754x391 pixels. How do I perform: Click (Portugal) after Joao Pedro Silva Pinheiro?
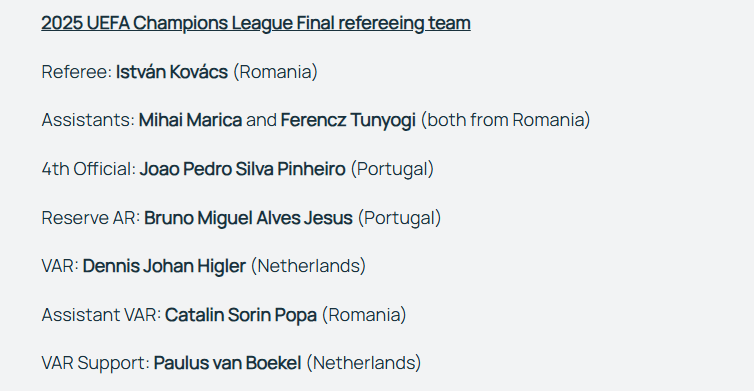392,169
